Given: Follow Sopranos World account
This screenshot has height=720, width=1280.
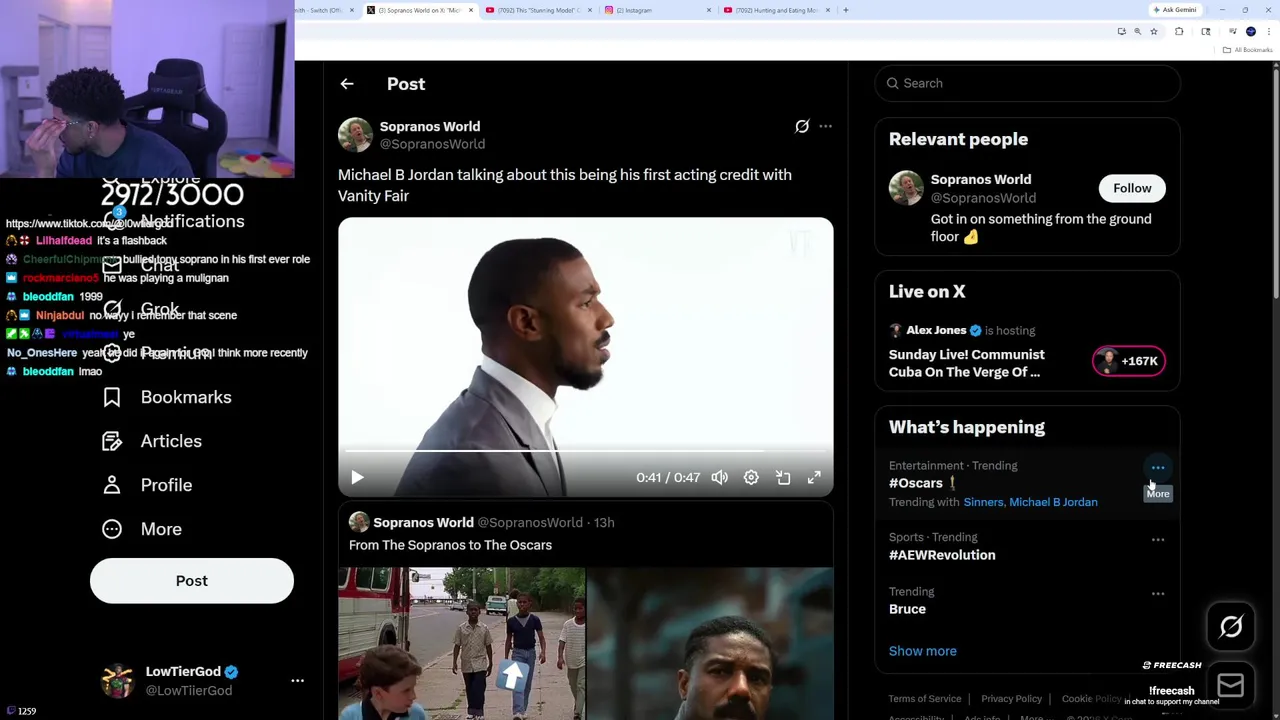Looking at the screenshot, I should click(1132, 188).
